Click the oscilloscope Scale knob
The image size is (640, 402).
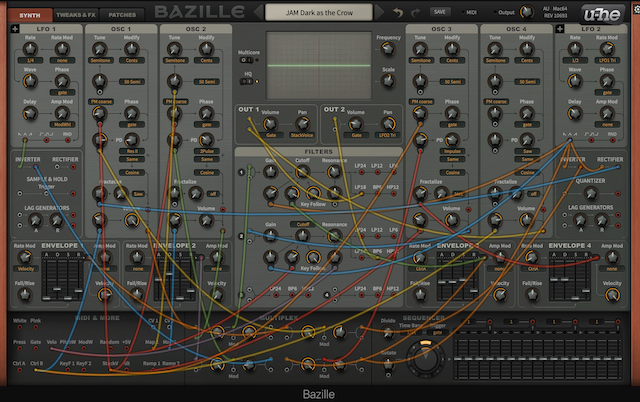point(388,81)
